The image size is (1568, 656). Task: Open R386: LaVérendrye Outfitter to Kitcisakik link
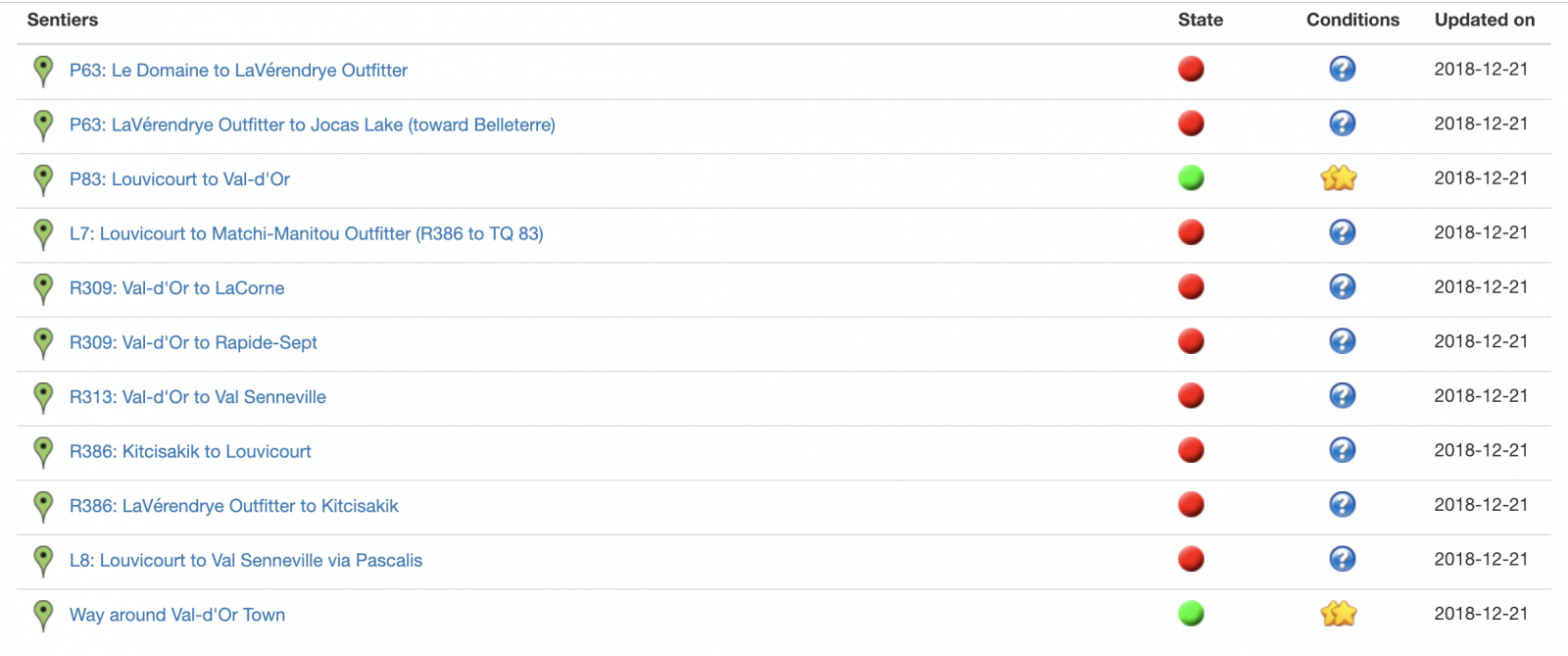pos(234,506)
